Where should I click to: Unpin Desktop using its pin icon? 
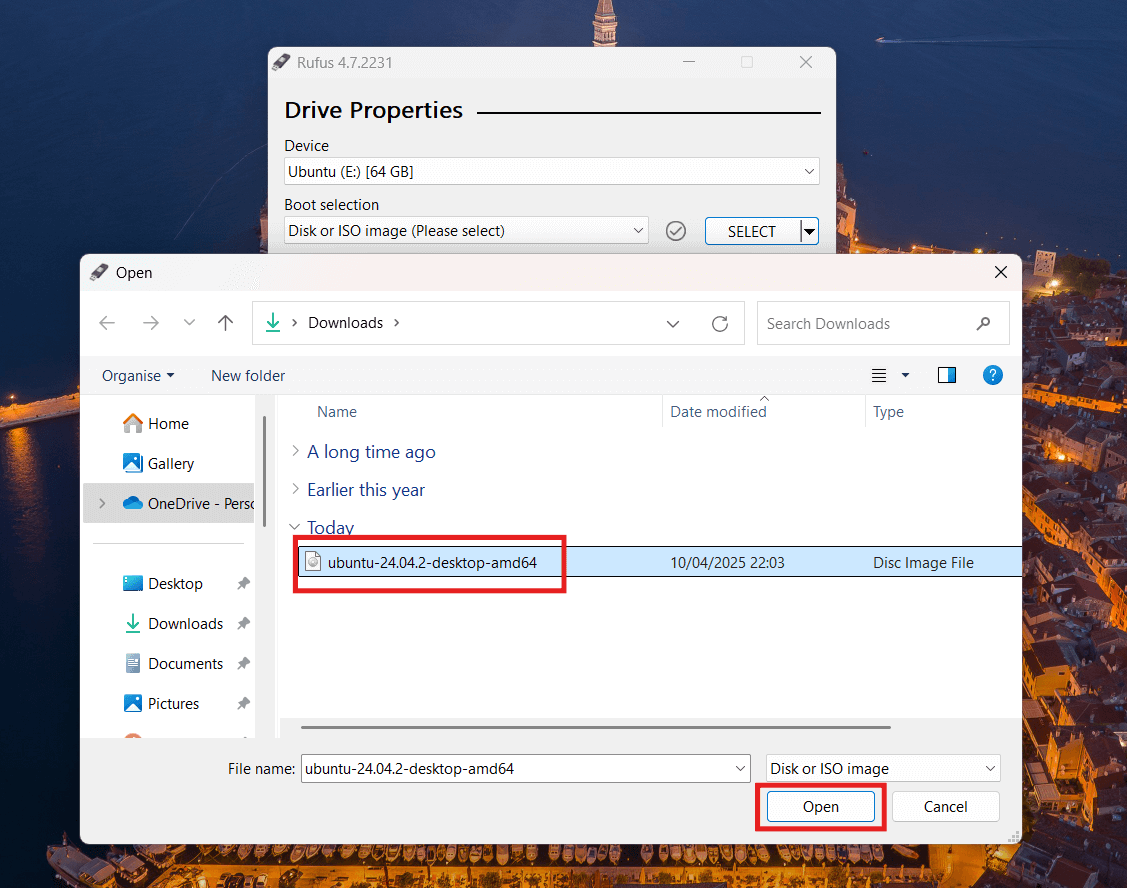[244, 583]
